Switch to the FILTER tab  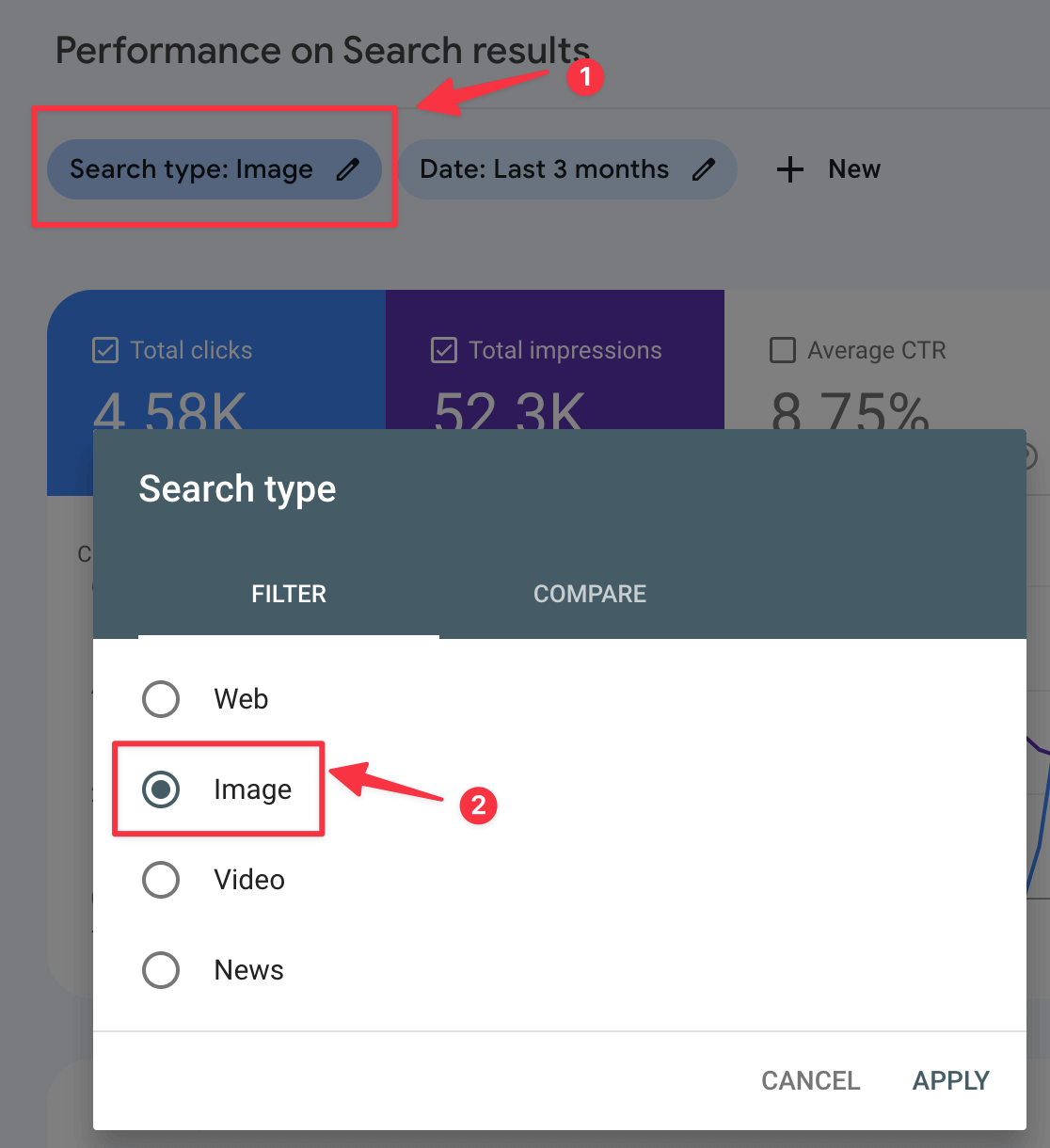(289, 594)
